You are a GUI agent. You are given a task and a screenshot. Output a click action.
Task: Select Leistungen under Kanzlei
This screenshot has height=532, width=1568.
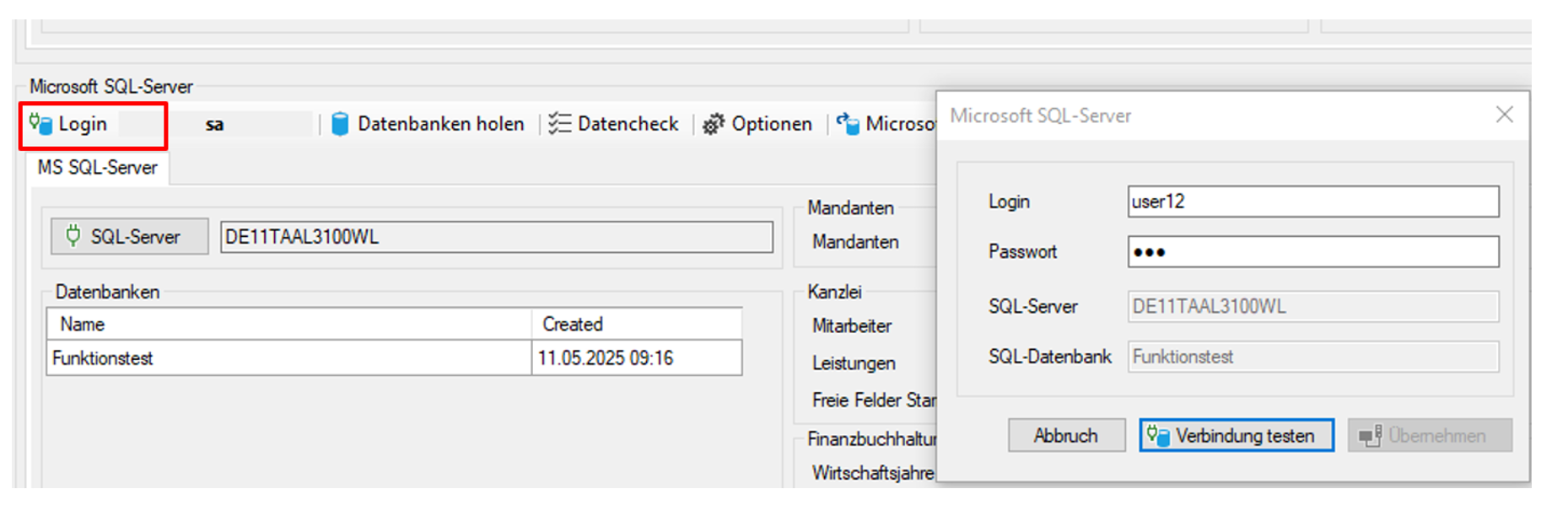[x=854, y=363]
